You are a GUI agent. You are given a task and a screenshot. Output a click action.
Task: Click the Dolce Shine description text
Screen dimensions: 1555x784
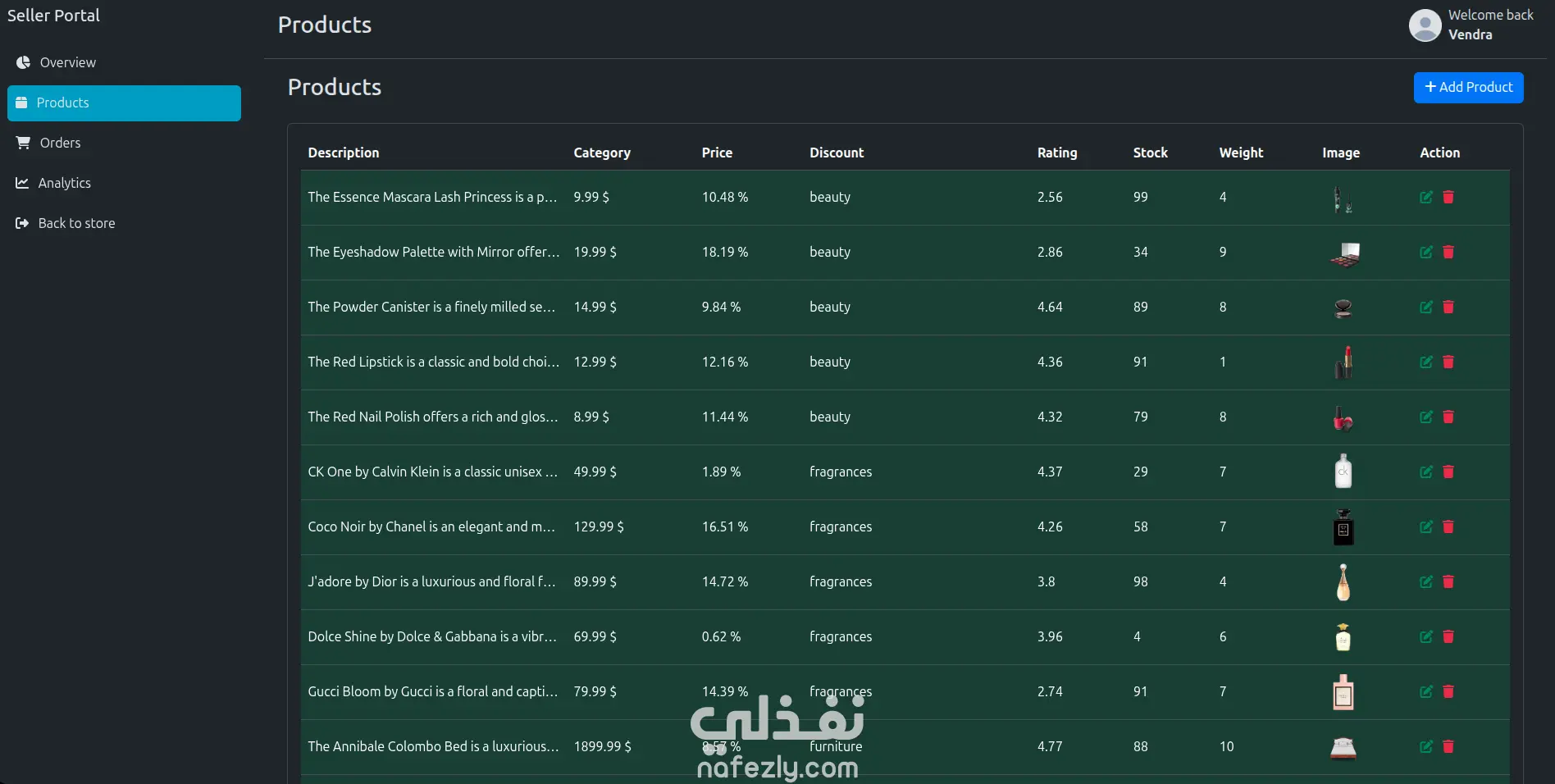(x=432, y=636)
